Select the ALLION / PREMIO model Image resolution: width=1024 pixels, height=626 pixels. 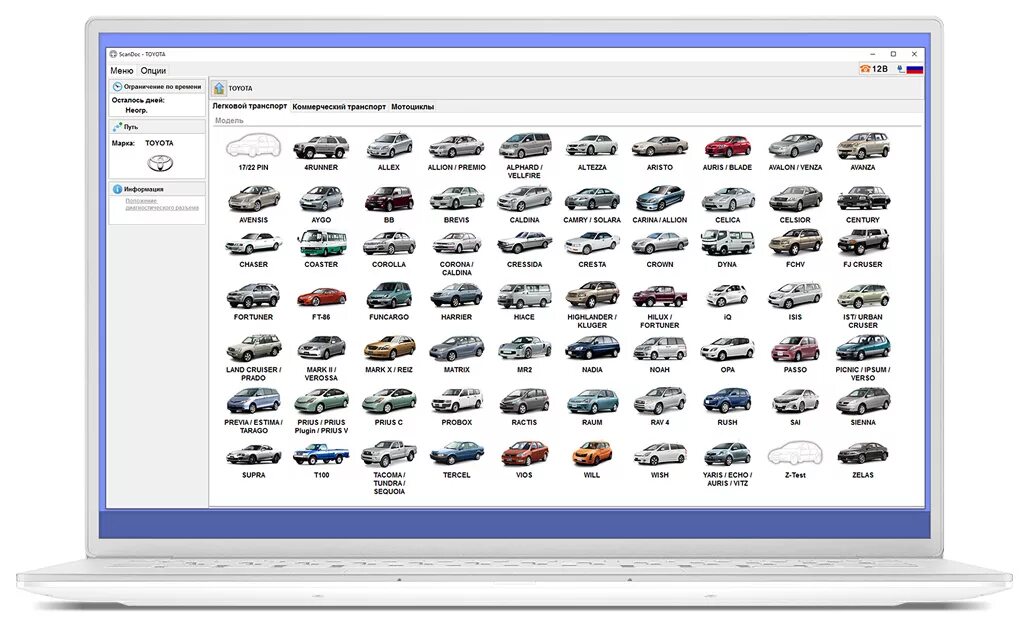(456, 152)
